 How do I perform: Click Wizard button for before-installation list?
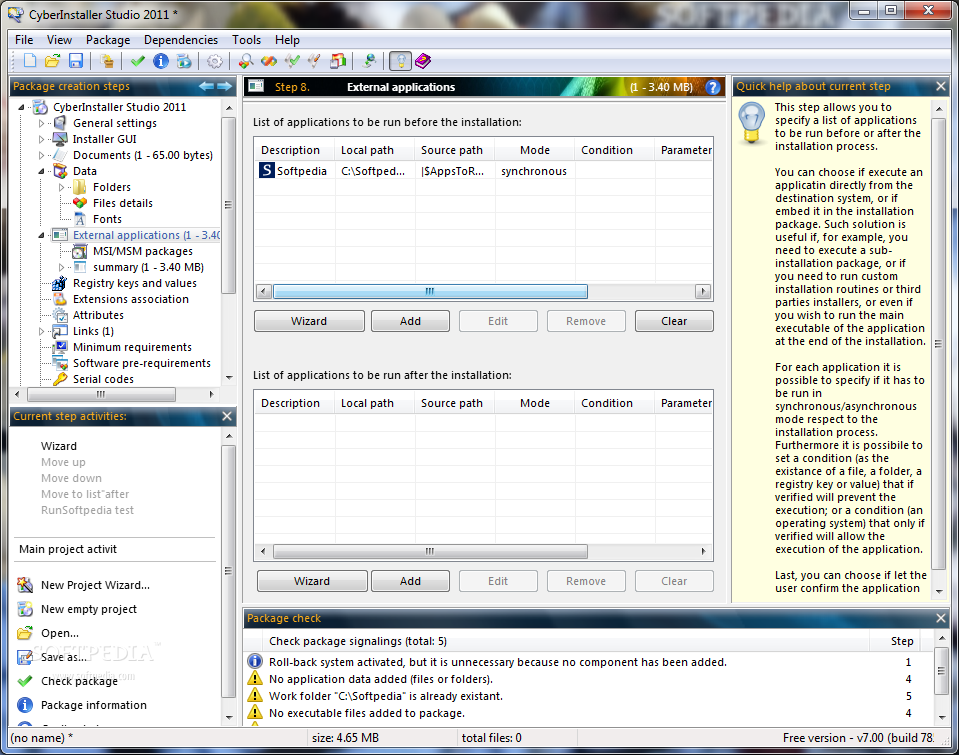(x=309, y=321)
